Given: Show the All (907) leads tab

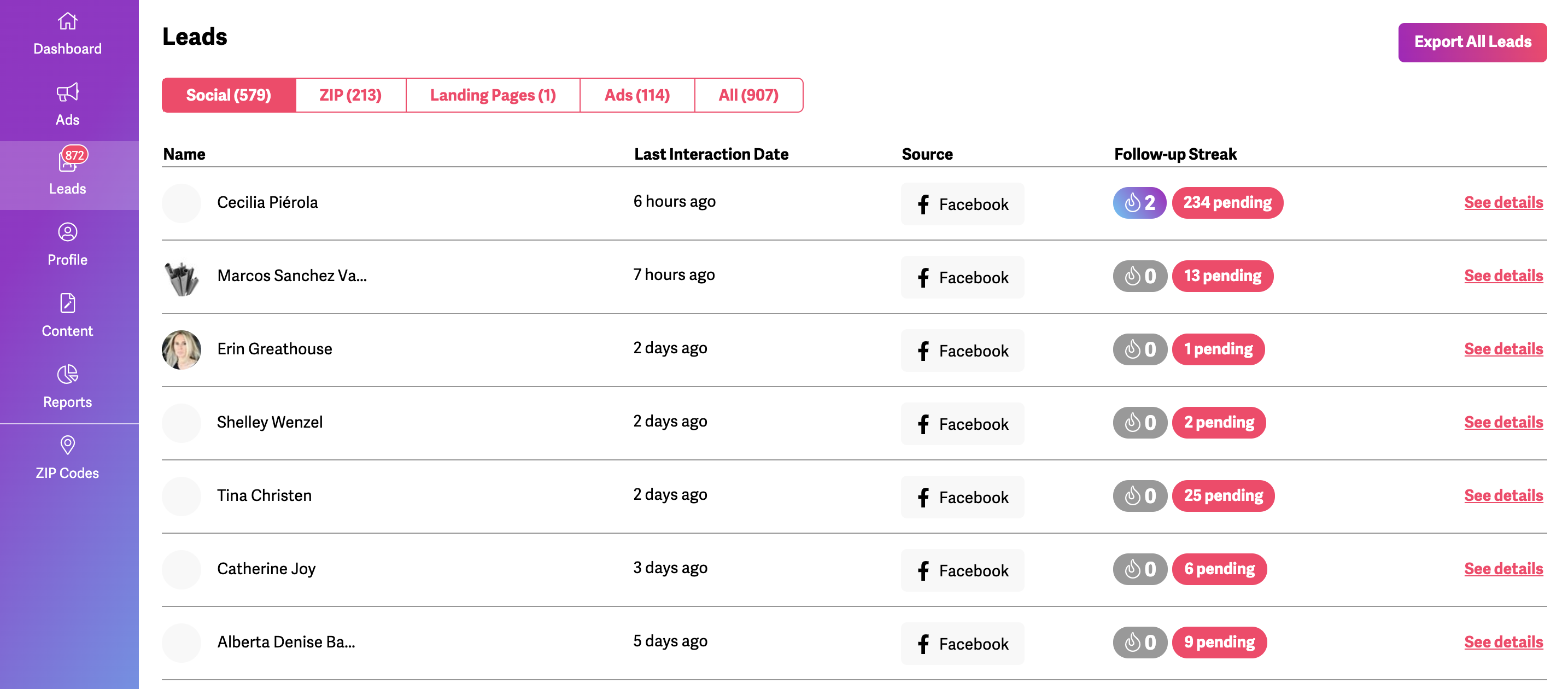Looking at the screenshot, I should point(748,95).
